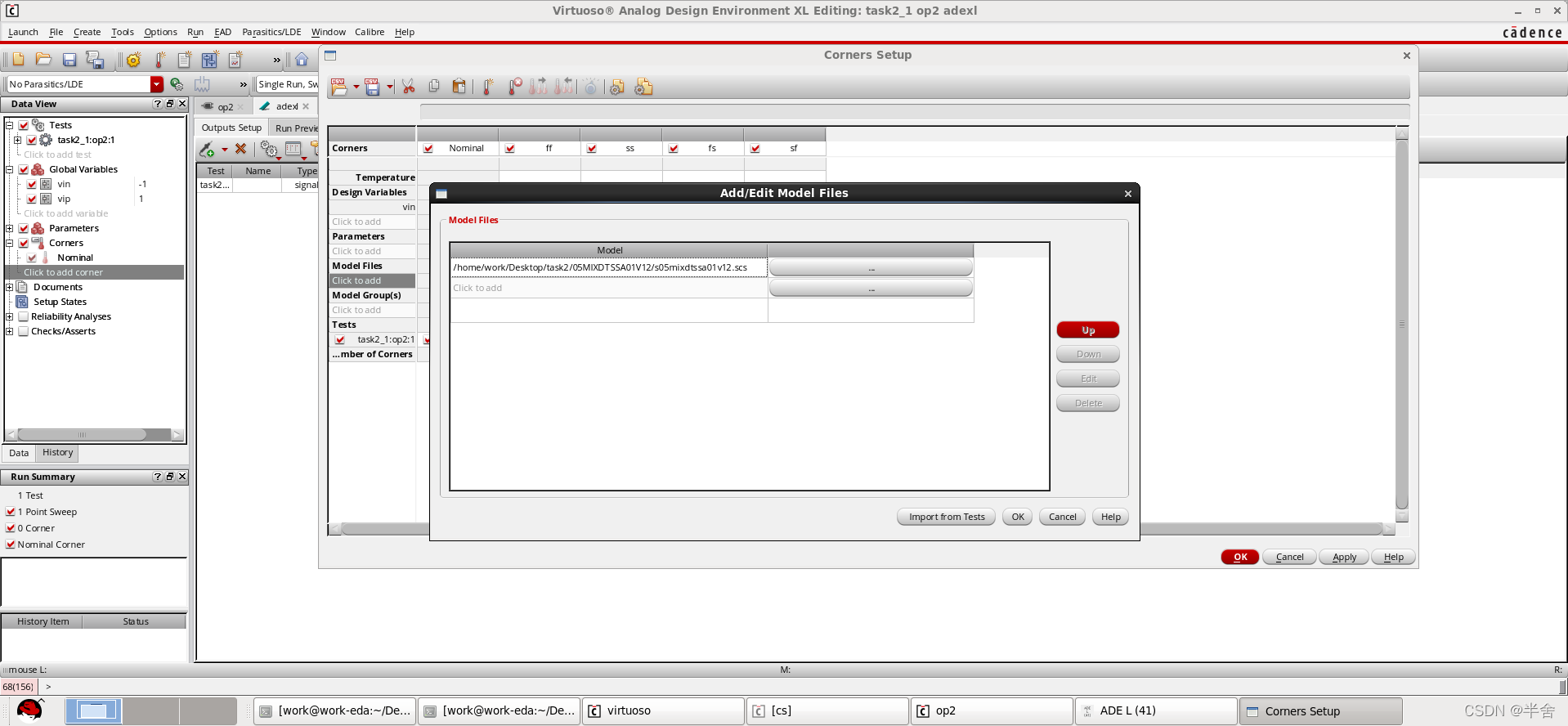The image size is (1568, 726).
Task: Uncheck the ss corner checkbox
Action: click(x=592, y=149)
